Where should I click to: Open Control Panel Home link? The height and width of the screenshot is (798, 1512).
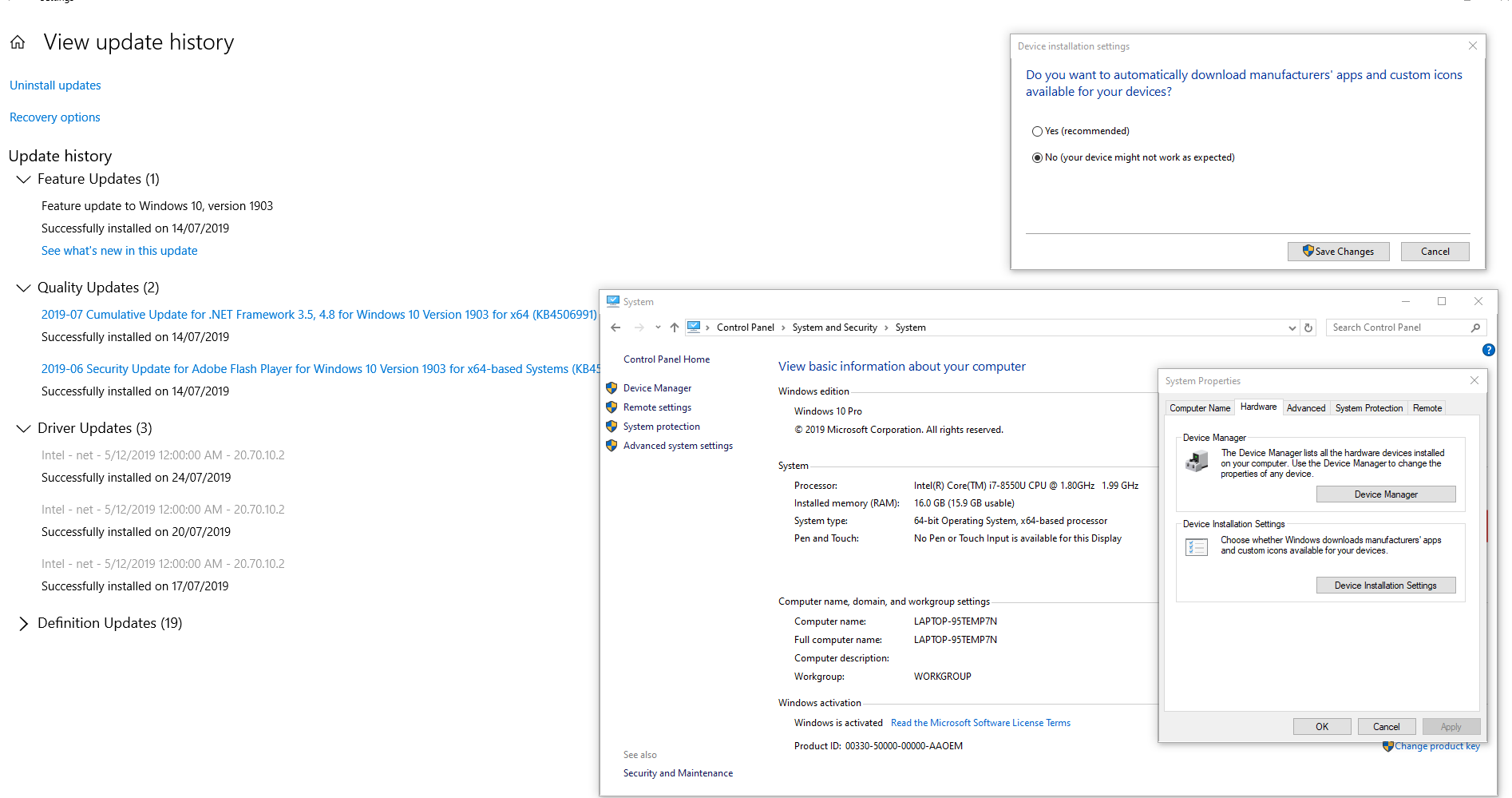[667, 359]
